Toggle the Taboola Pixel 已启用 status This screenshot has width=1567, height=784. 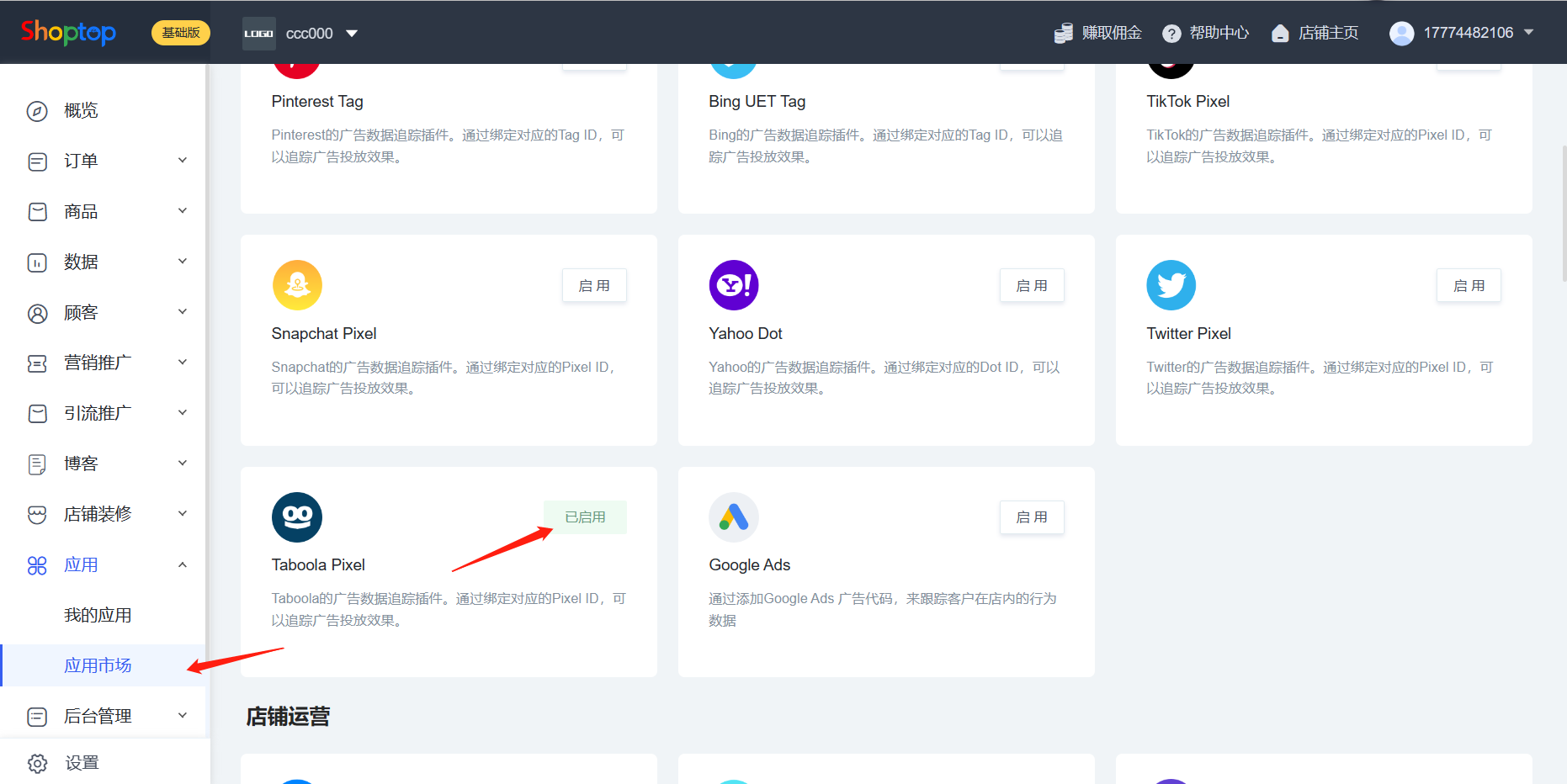pyautogui.click(x=585, y=517)
